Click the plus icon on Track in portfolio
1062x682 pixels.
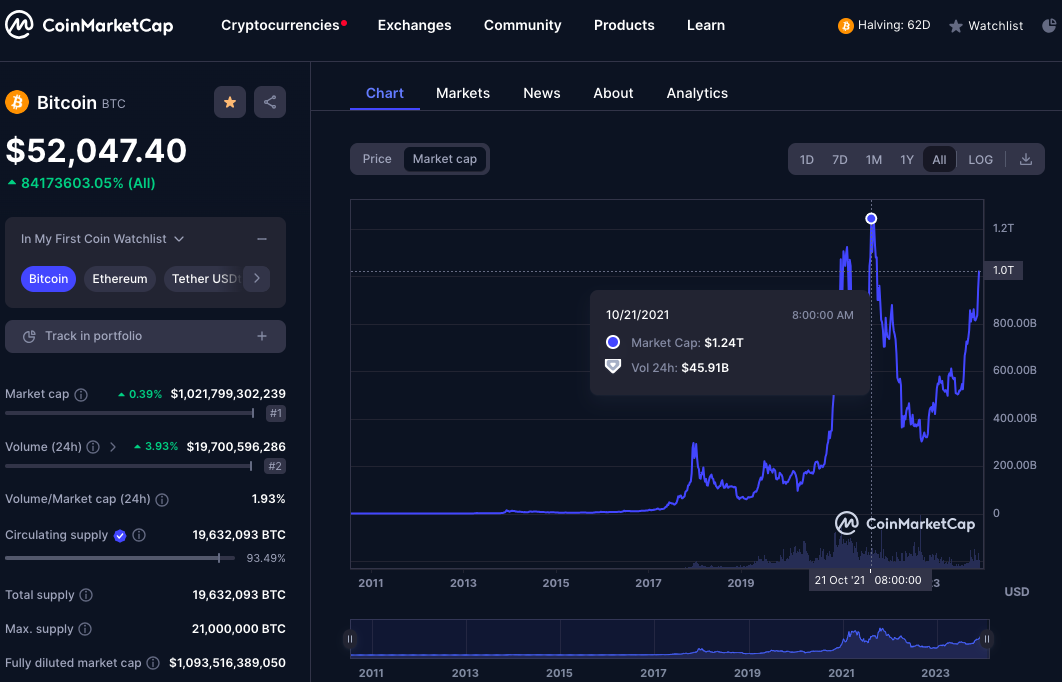click(262, 336)
